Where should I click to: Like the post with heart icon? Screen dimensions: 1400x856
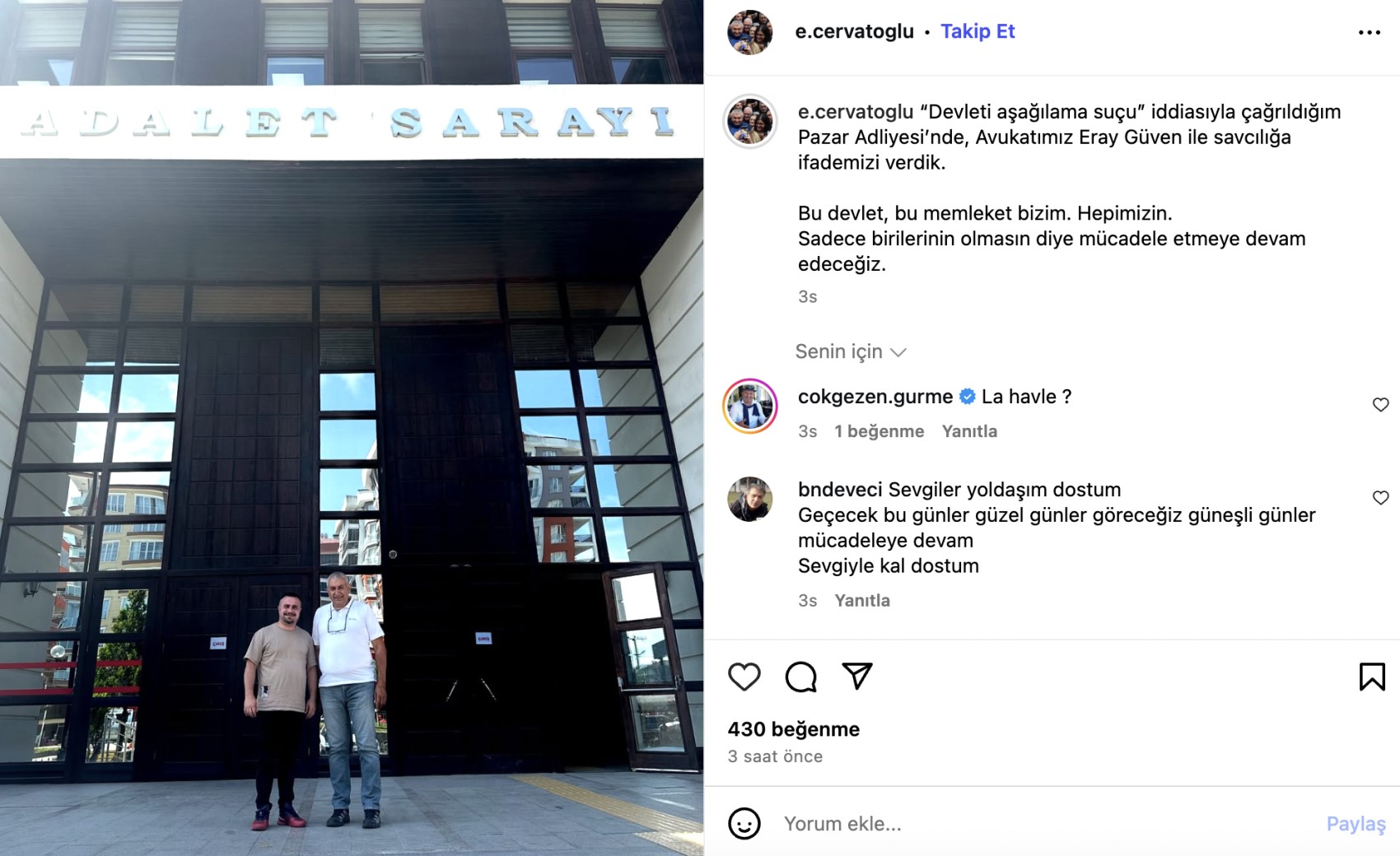[x=744, y=677]
